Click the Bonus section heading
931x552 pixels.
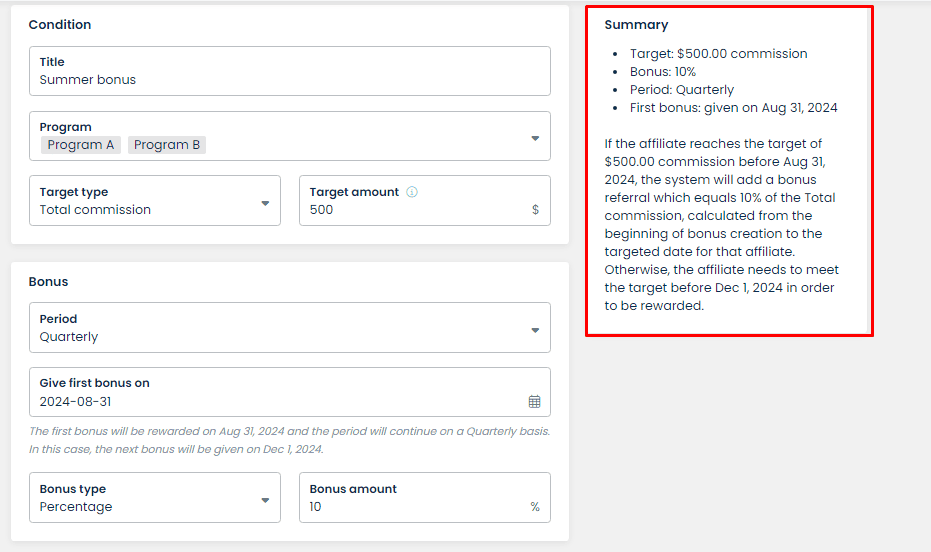(48, 282)
